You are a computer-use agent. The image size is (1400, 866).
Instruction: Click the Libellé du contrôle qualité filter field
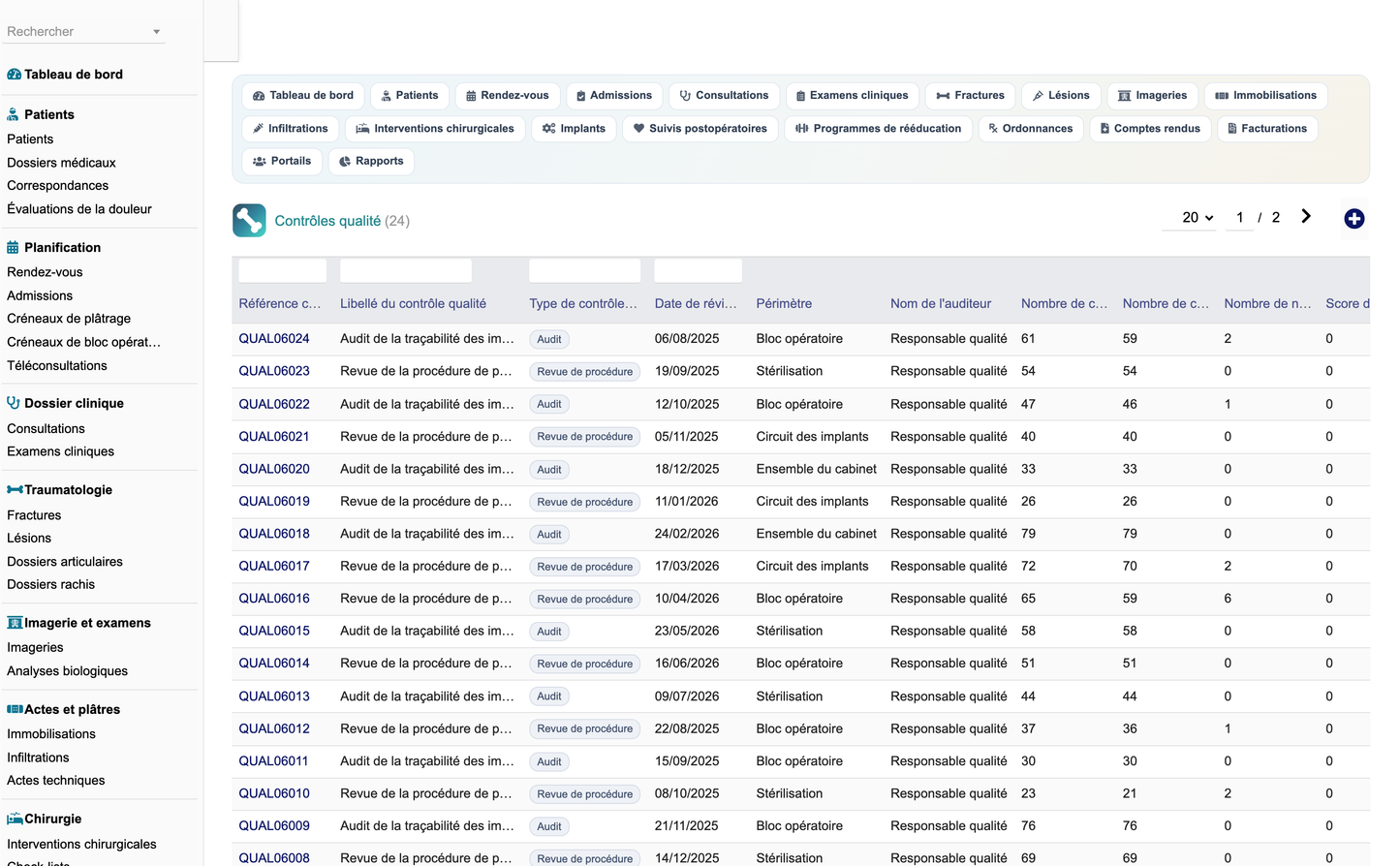tap(406, 270)
